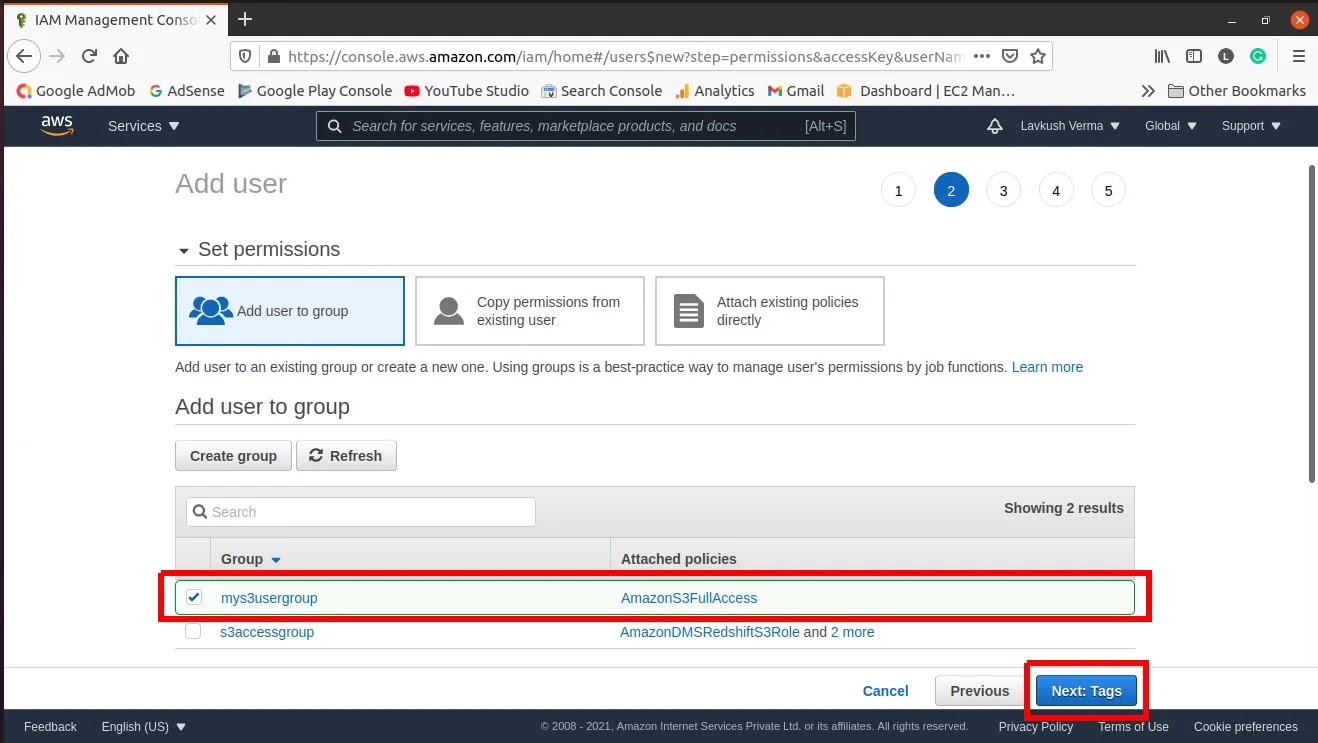Open page actions three-dot menu

(982, 56)
